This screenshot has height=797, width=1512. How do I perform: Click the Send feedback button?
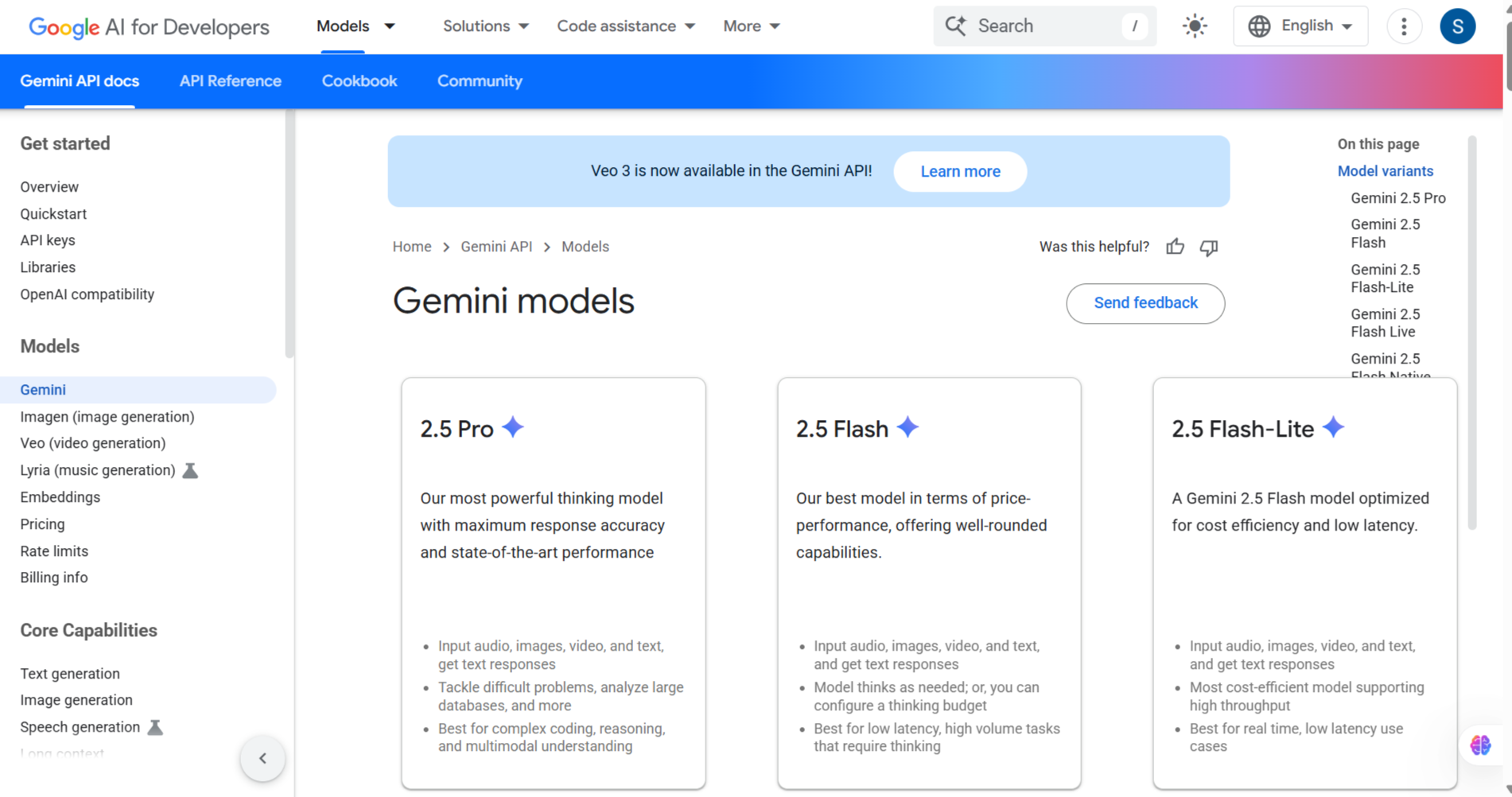click(1145, 303)
